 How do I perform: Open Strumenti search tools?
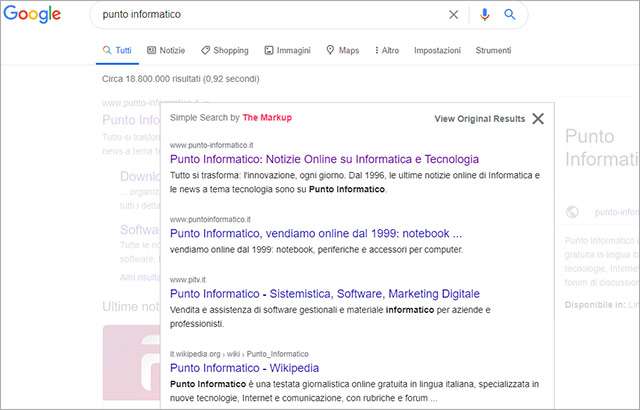tap(493, 50)
